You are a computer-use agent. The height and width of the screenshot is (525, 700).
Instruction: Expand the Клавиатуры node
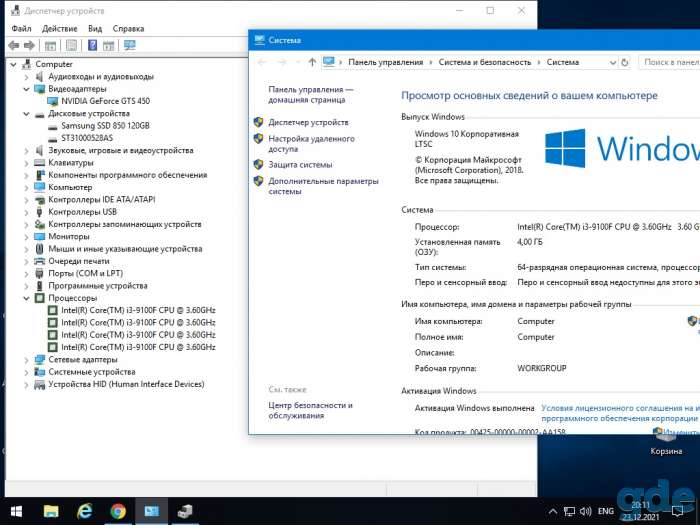click(x=26, y=163)
